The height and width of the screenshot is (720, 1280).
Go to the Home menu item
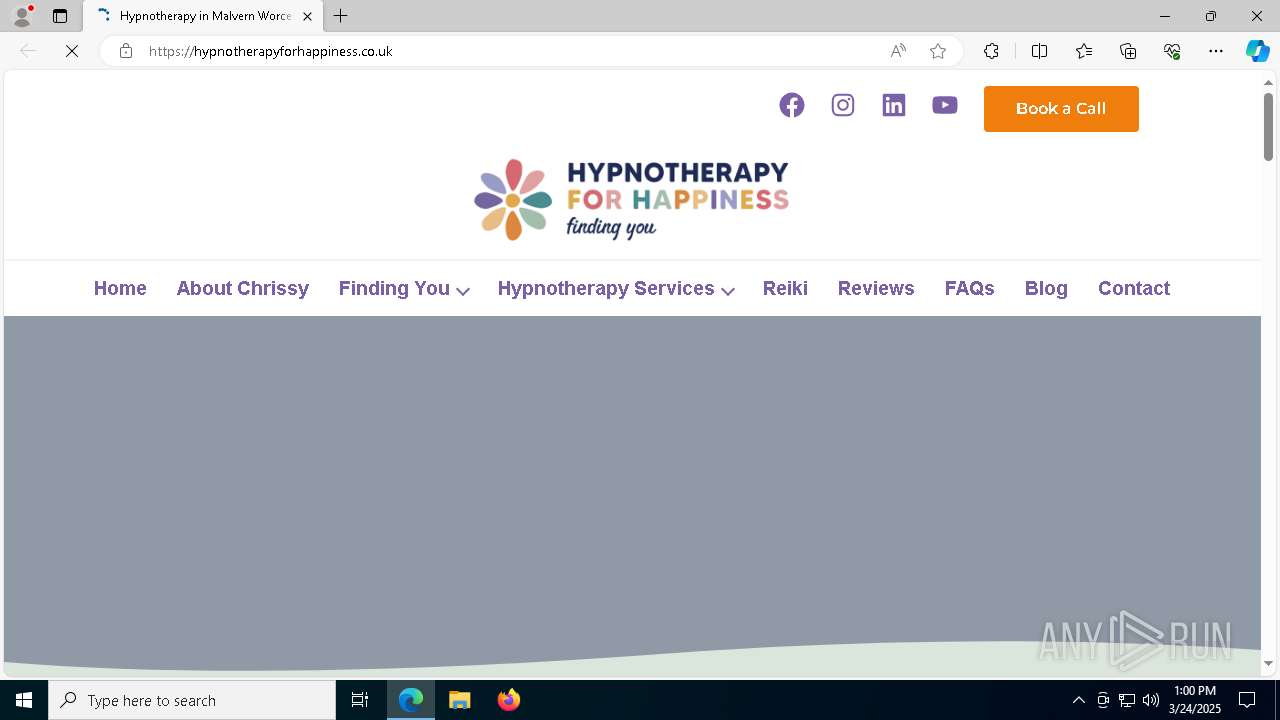120,288
